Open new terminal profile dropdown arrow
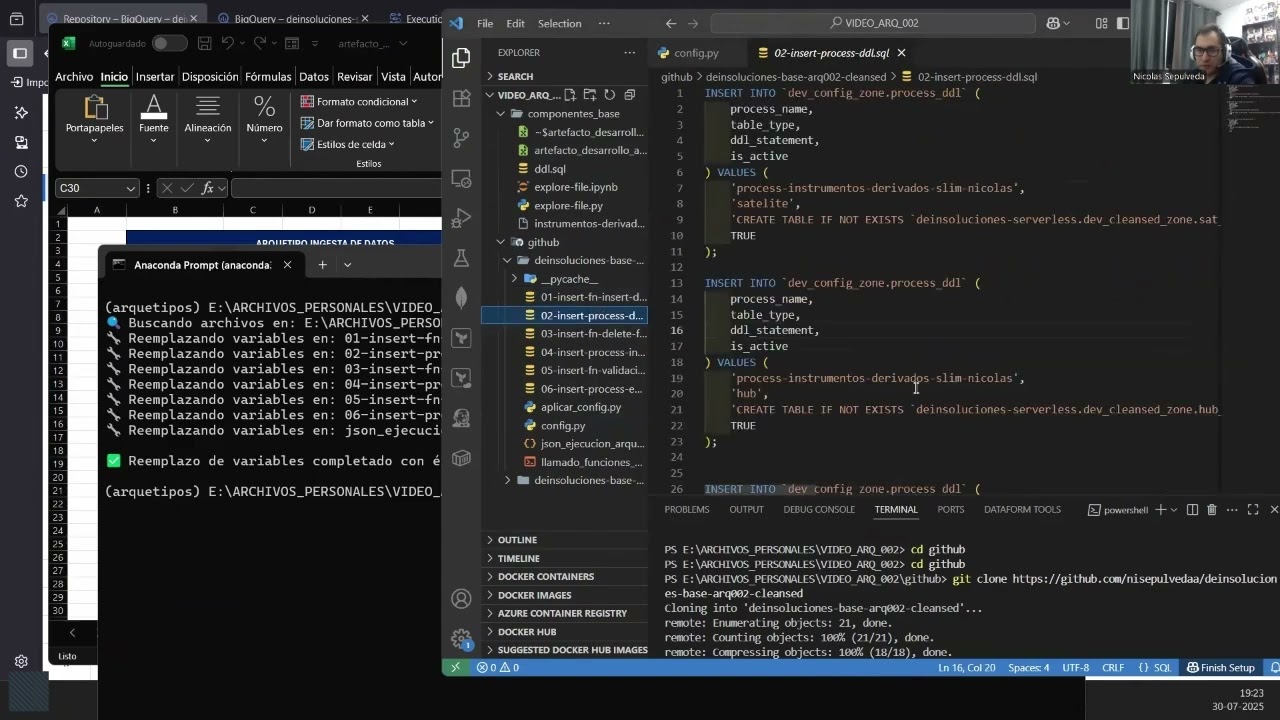Image resolution: width=1280 pixels, height=720 pixels. pos(1174,510)
